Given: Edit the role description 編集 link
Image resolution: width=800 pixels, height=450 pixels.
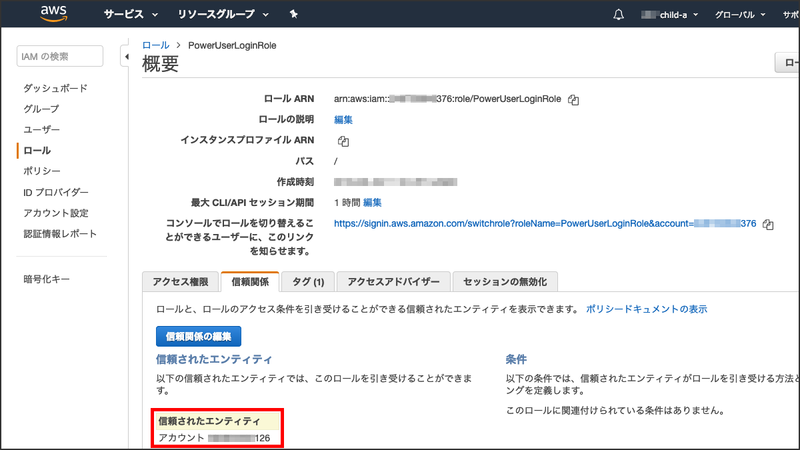Looking at the screenshot, I should pyautogui.click(x=343, y=119).
